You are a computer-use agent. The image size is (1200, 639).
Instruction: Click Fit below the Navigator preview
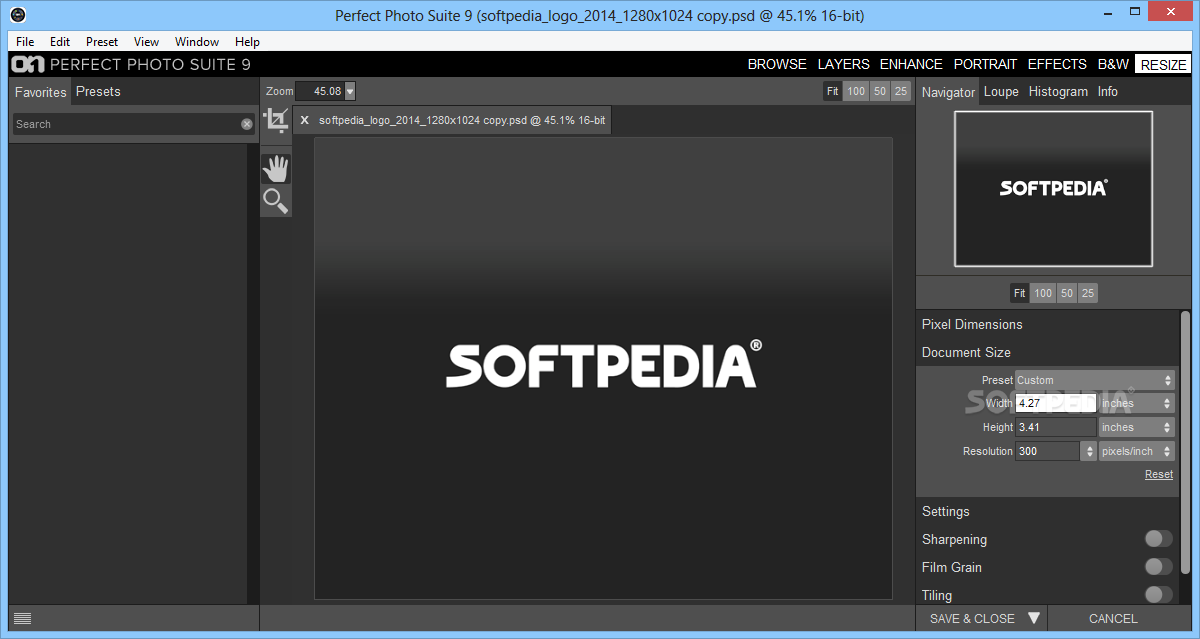(1019, 293)
